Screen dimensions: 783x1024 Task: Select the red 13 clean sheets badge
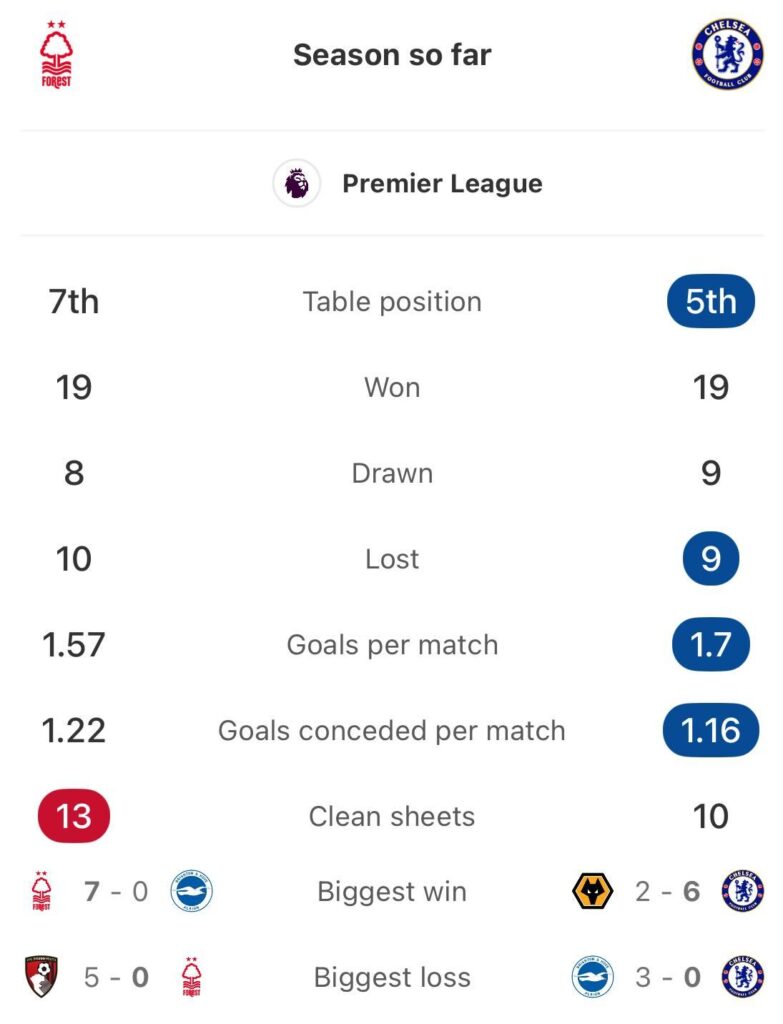74,816
